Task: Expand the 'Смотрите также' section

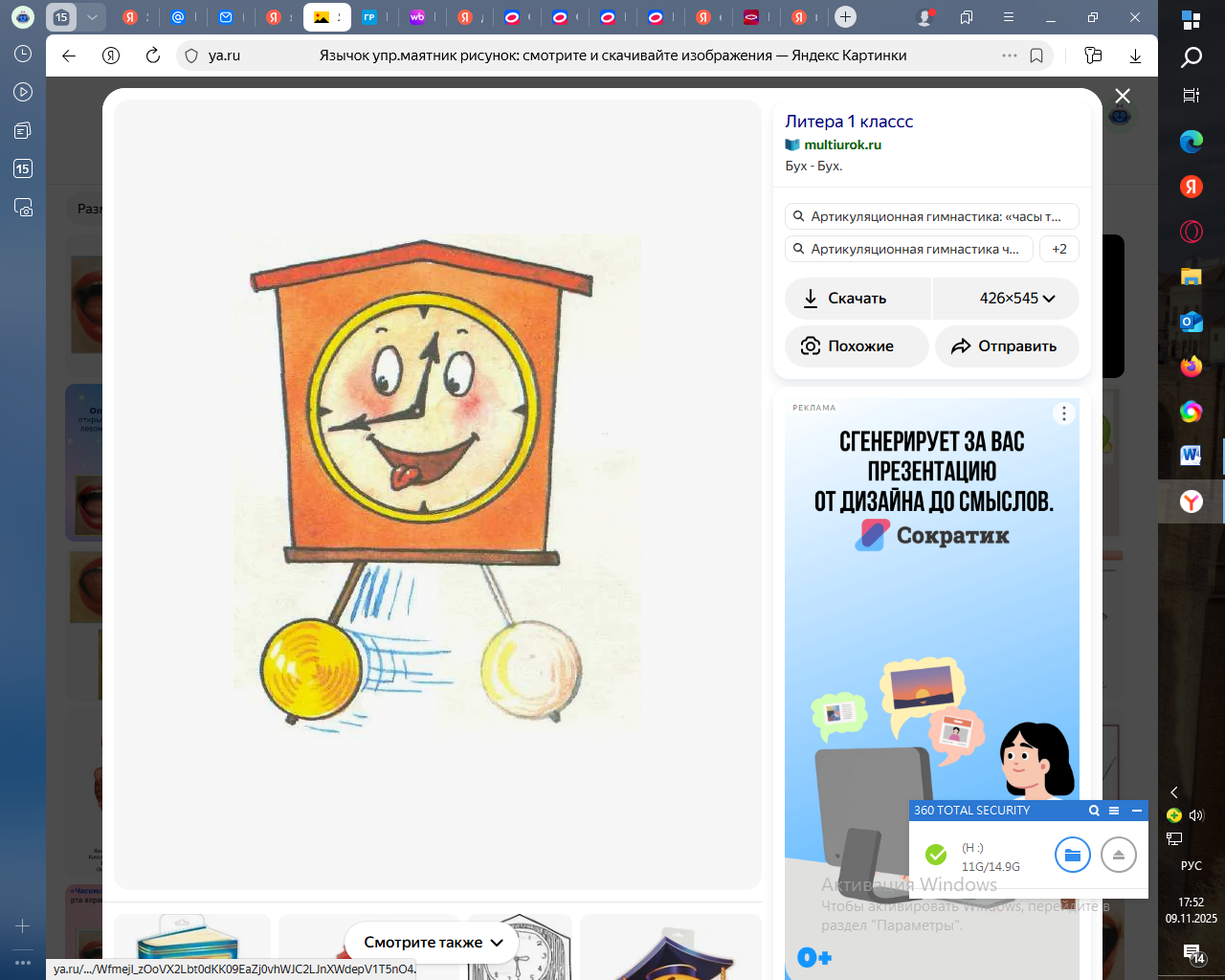Action: [433, 943]
